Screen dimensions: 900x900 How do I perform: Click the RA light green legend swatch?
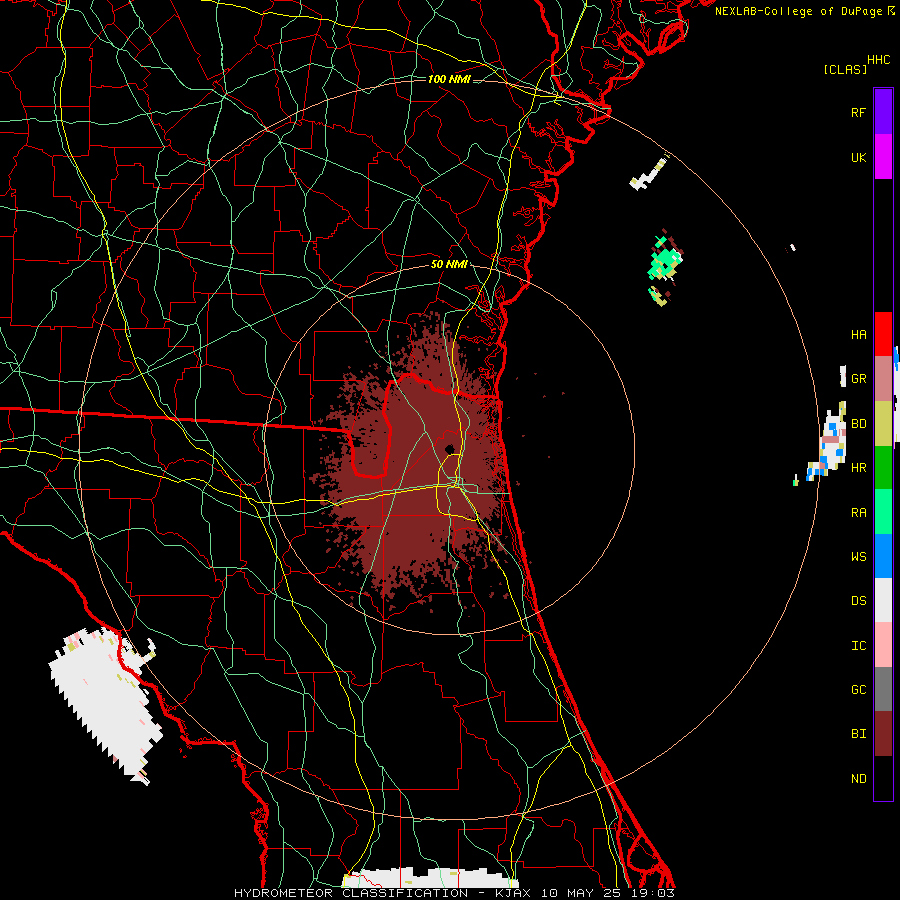[x=883, y=512]
